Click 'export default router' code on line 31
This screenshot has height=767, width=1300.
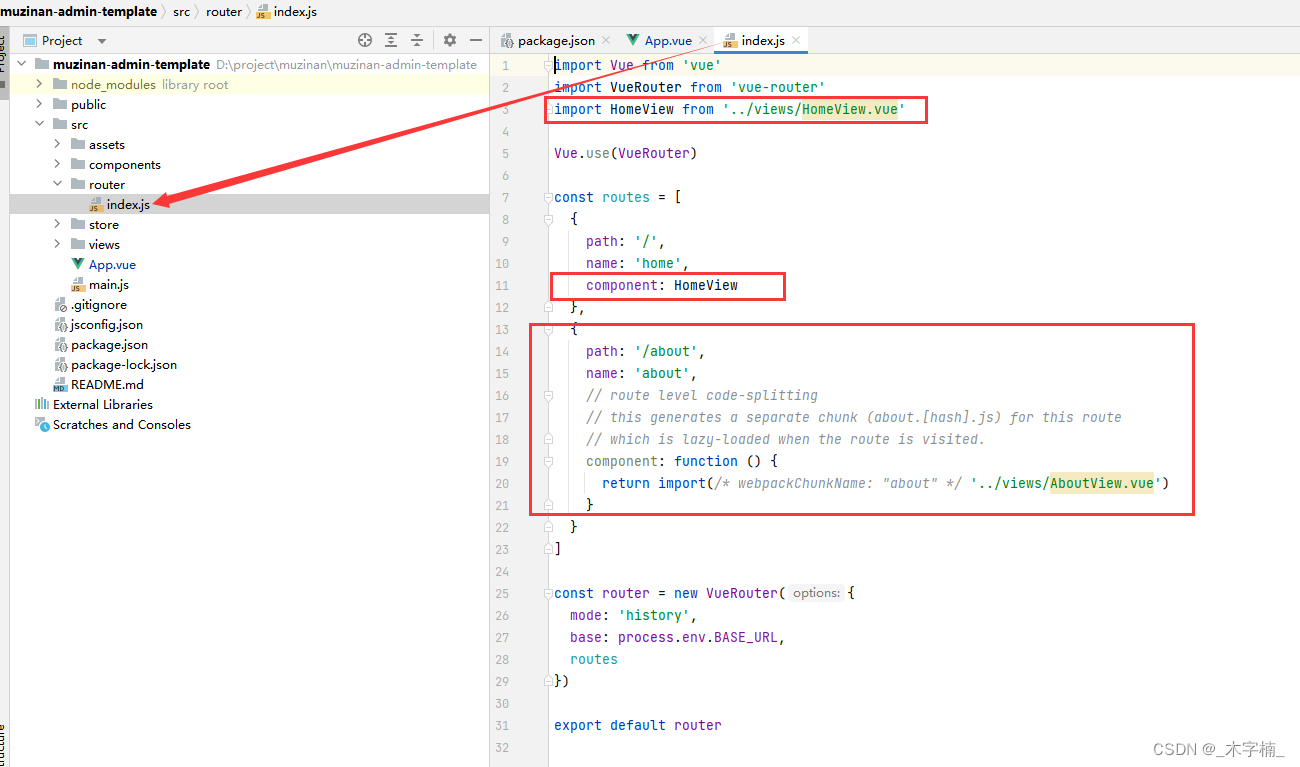pyautogui.click(x=637, y=725)
